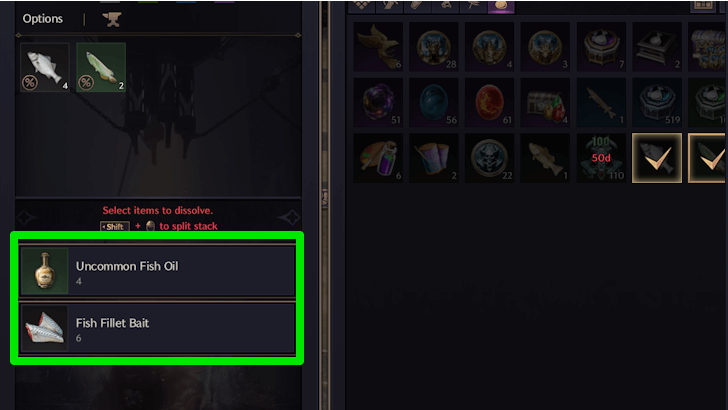Click the blue orb stack of 56
The image size is (728, 410).
pyautogui.click(x=434, y=102)
